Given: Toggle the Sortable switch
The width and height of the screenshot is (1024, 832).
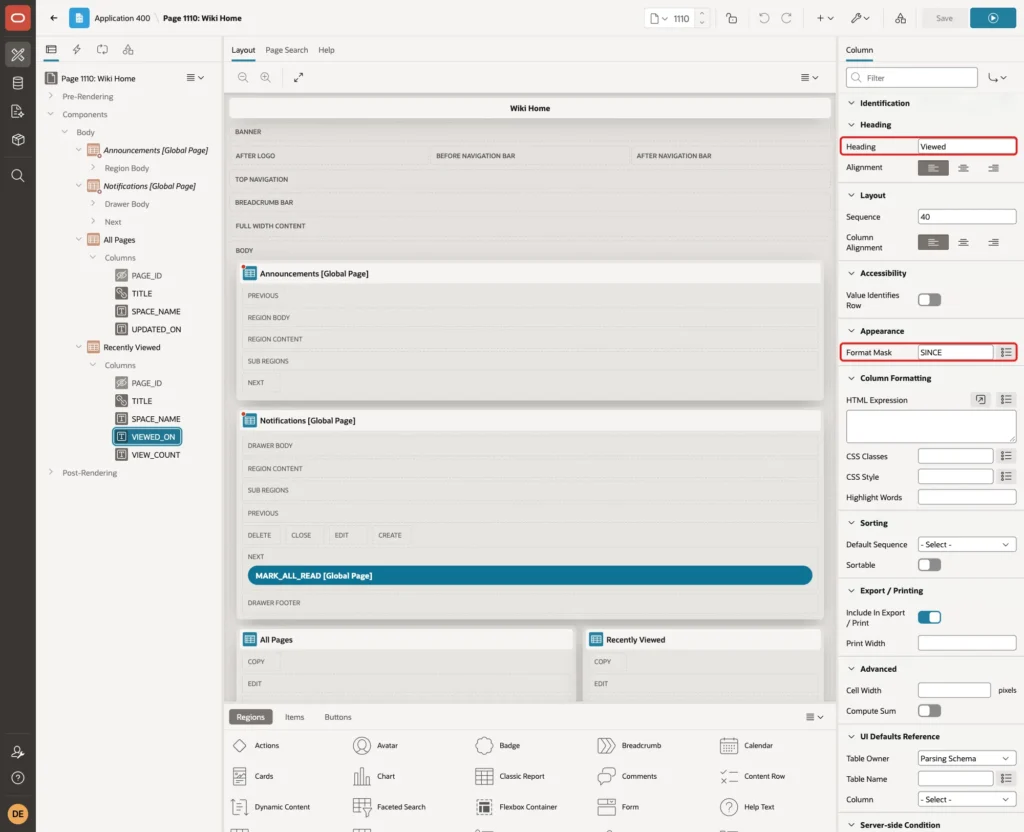Looking at the screenshot, I should click(x=929, y=565).
